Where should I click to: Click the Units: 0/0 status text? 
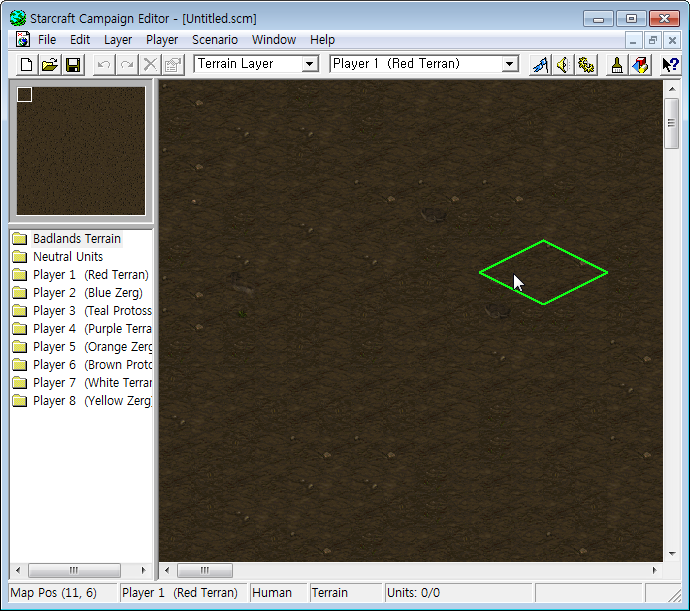tap(413, 593)
